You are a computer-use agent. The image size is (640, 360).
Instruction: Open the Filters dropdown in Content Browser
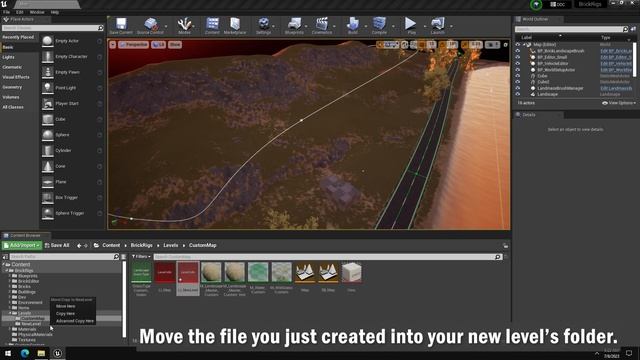click(x=141, y=257)
